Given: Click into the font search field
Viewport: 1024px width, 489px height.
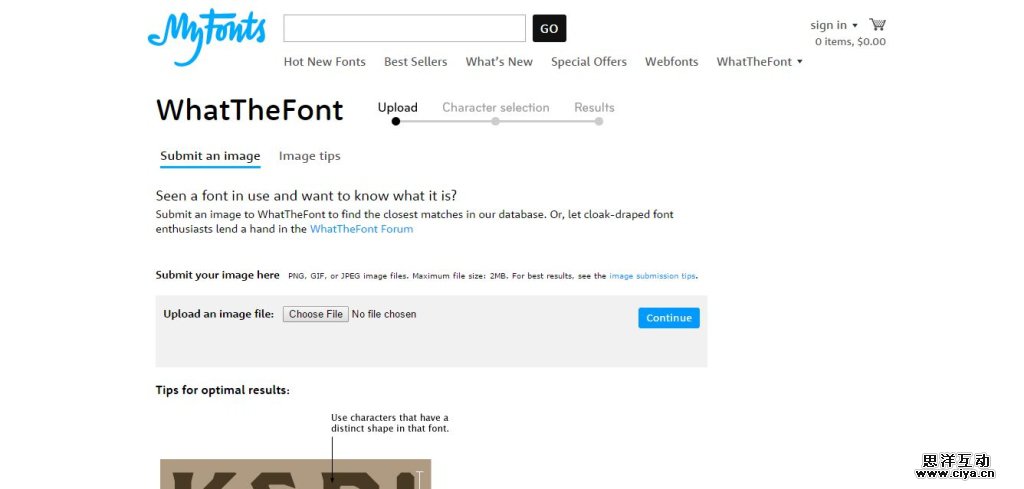Looking at the screenshot, I should coord(404,28).
